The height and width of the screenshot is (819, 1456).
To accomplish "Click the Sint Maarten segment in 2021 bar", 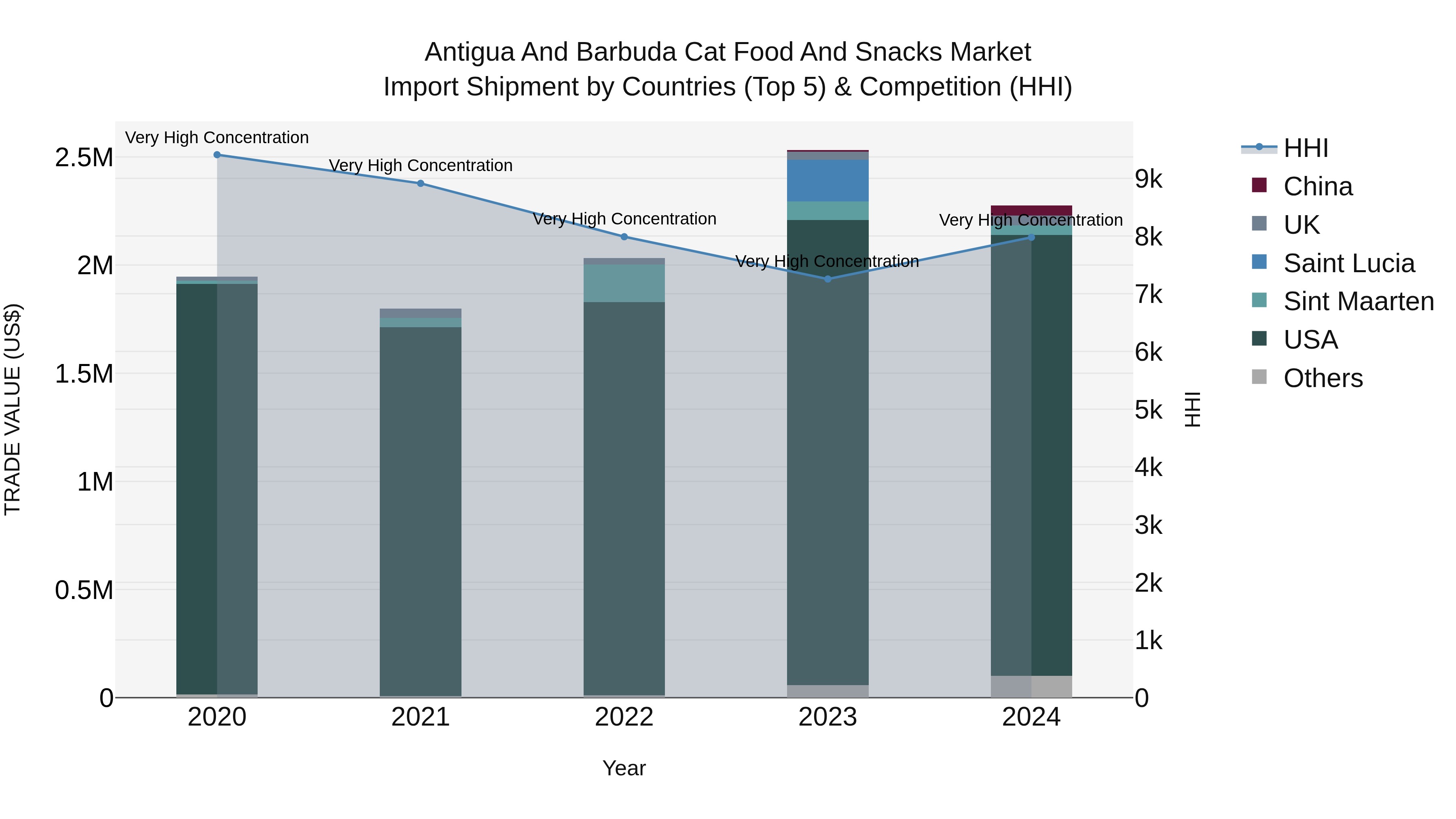I will [x=421, y=323].
